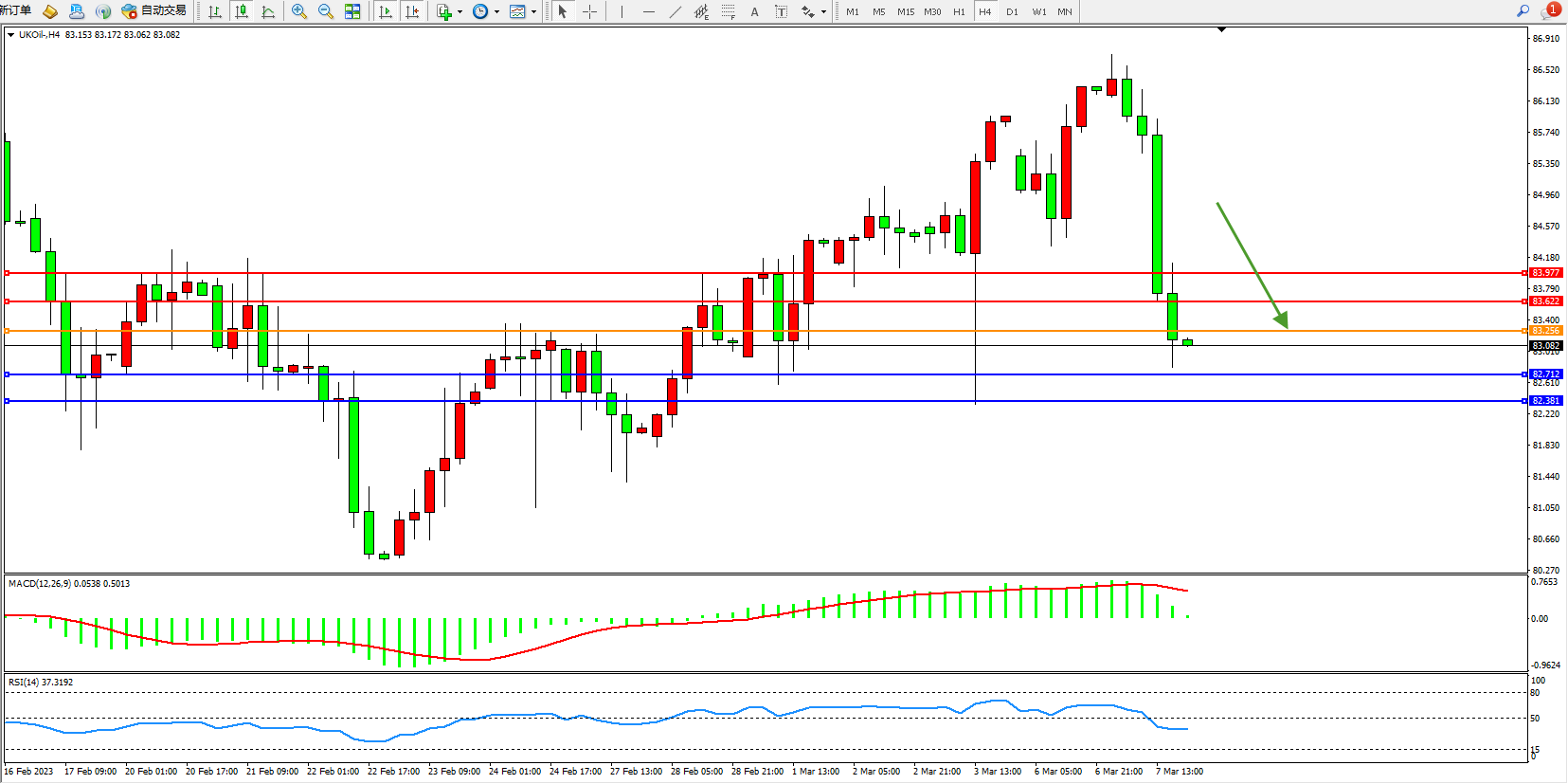
Task: Click the zoom out magnifier icon
Action: [326, 11]
